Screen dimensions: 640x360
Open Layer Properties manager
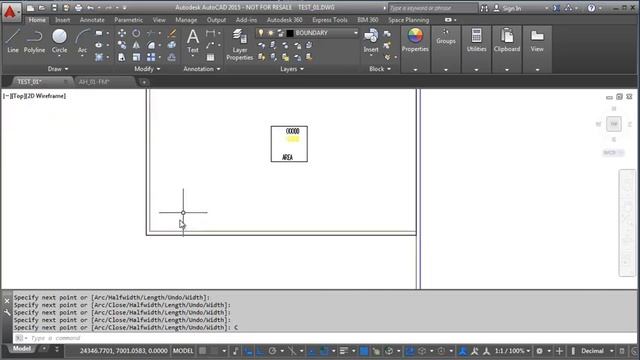240,45
